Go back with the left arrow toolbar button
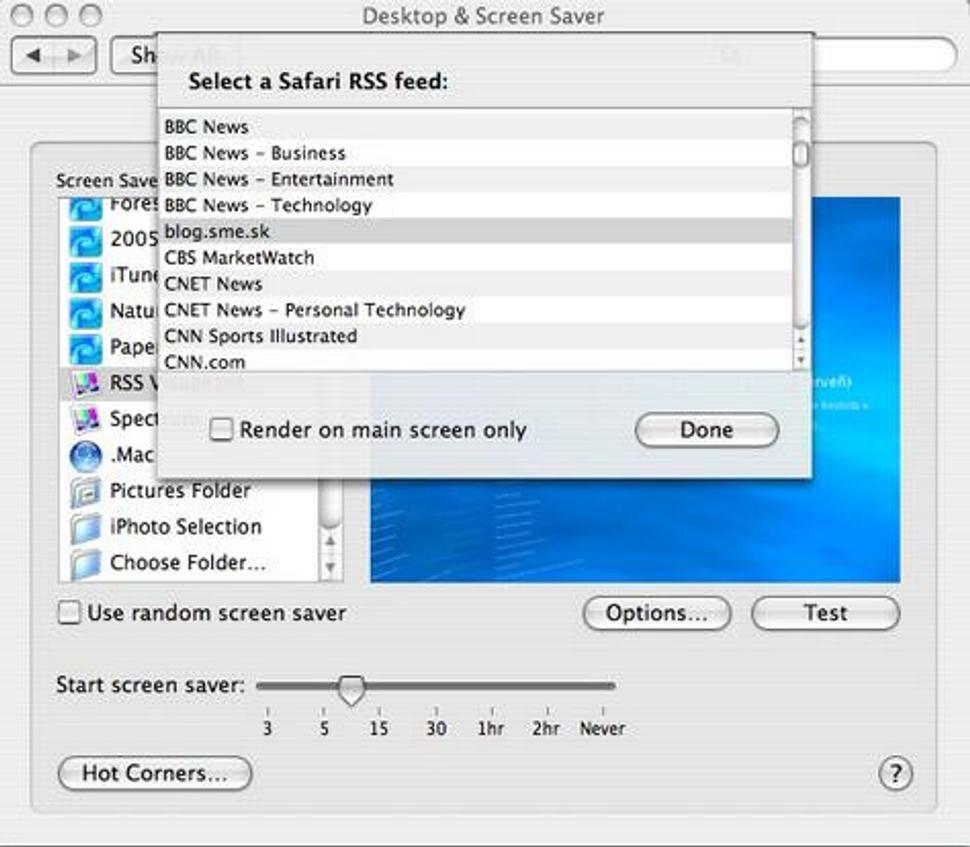Image resolution: width=970 pixels, height=847 pixels. click(x=33, y=56)
